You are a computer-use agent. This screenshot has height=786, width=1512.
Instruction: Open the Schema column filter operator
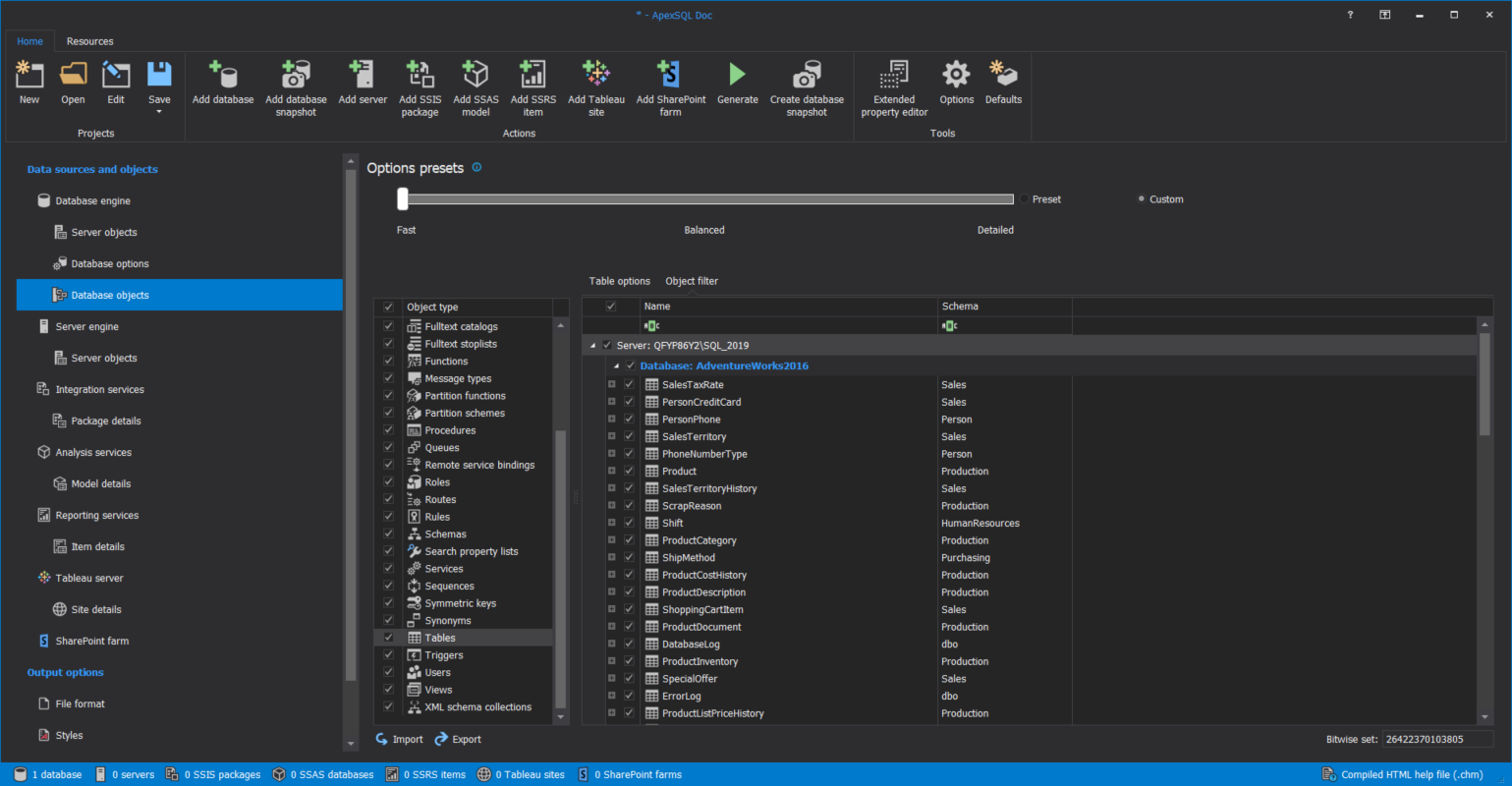point(949,325)
